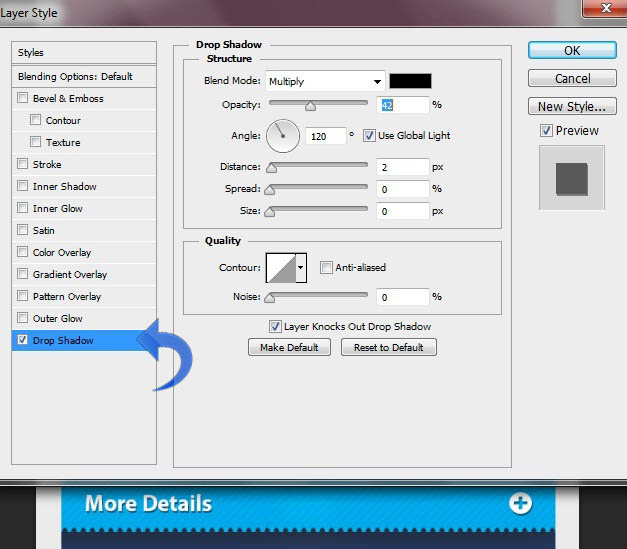Click the Make Default button
Image resolution: width=627 pixels, height=549 pixels.
pyautogui.click(x=290, y=347)
